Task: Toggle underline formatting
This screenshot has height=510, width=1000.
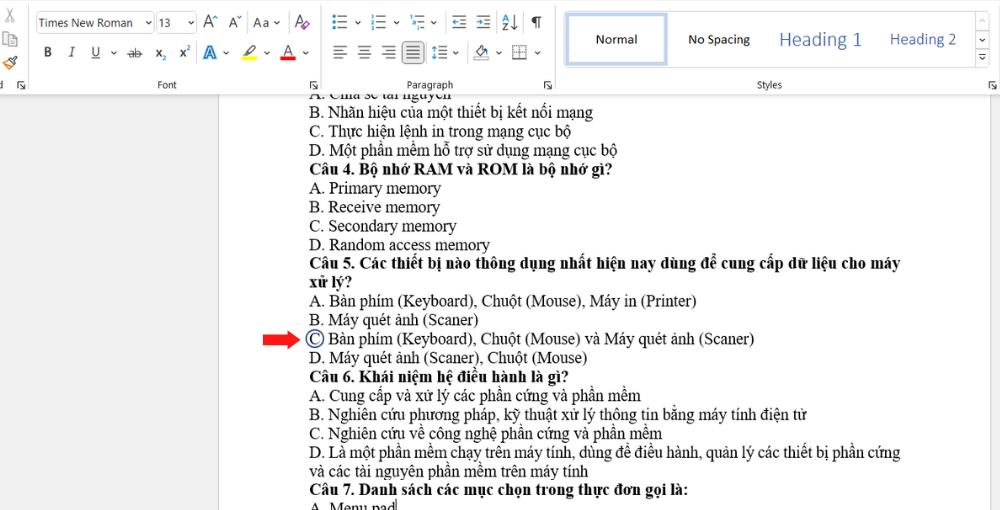Action: click(x=96, y=52)
